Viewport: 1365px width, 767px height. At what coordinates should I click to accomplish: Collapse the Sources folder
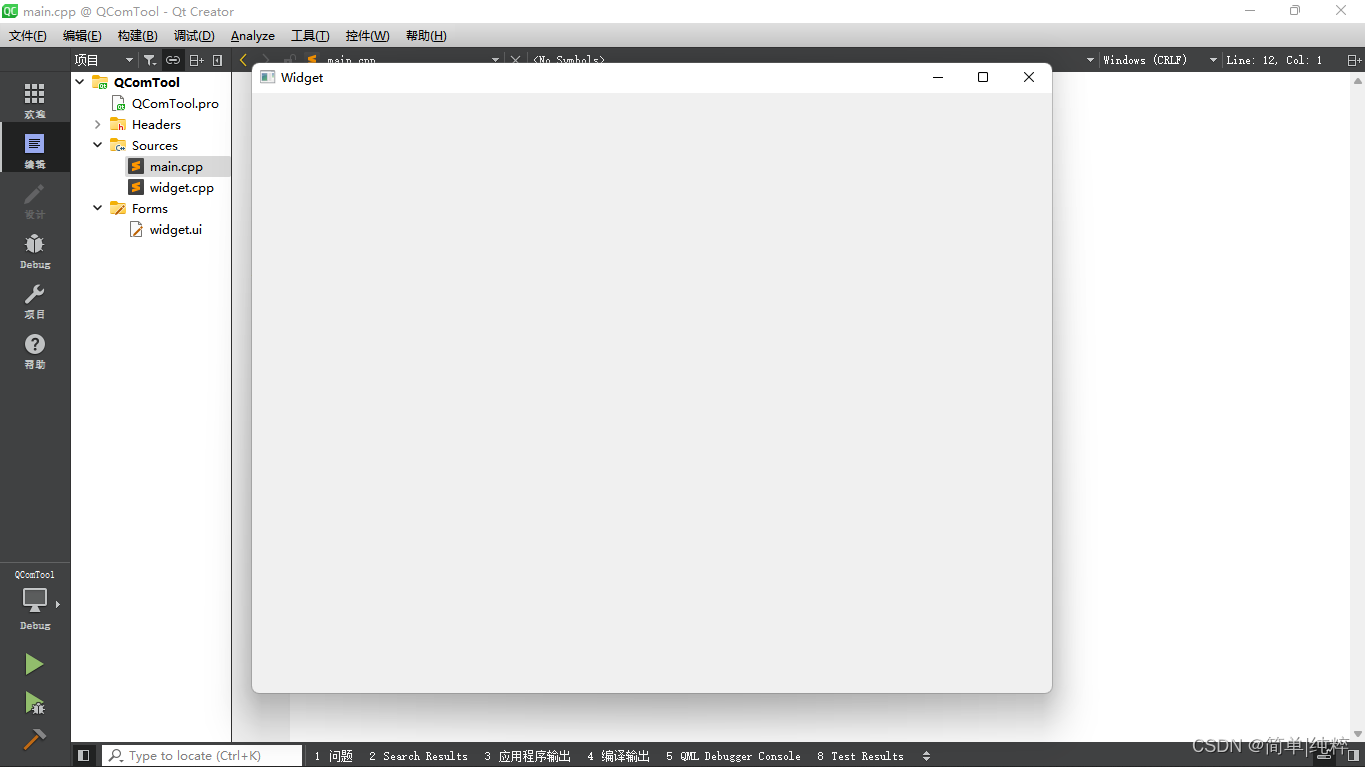98,145
